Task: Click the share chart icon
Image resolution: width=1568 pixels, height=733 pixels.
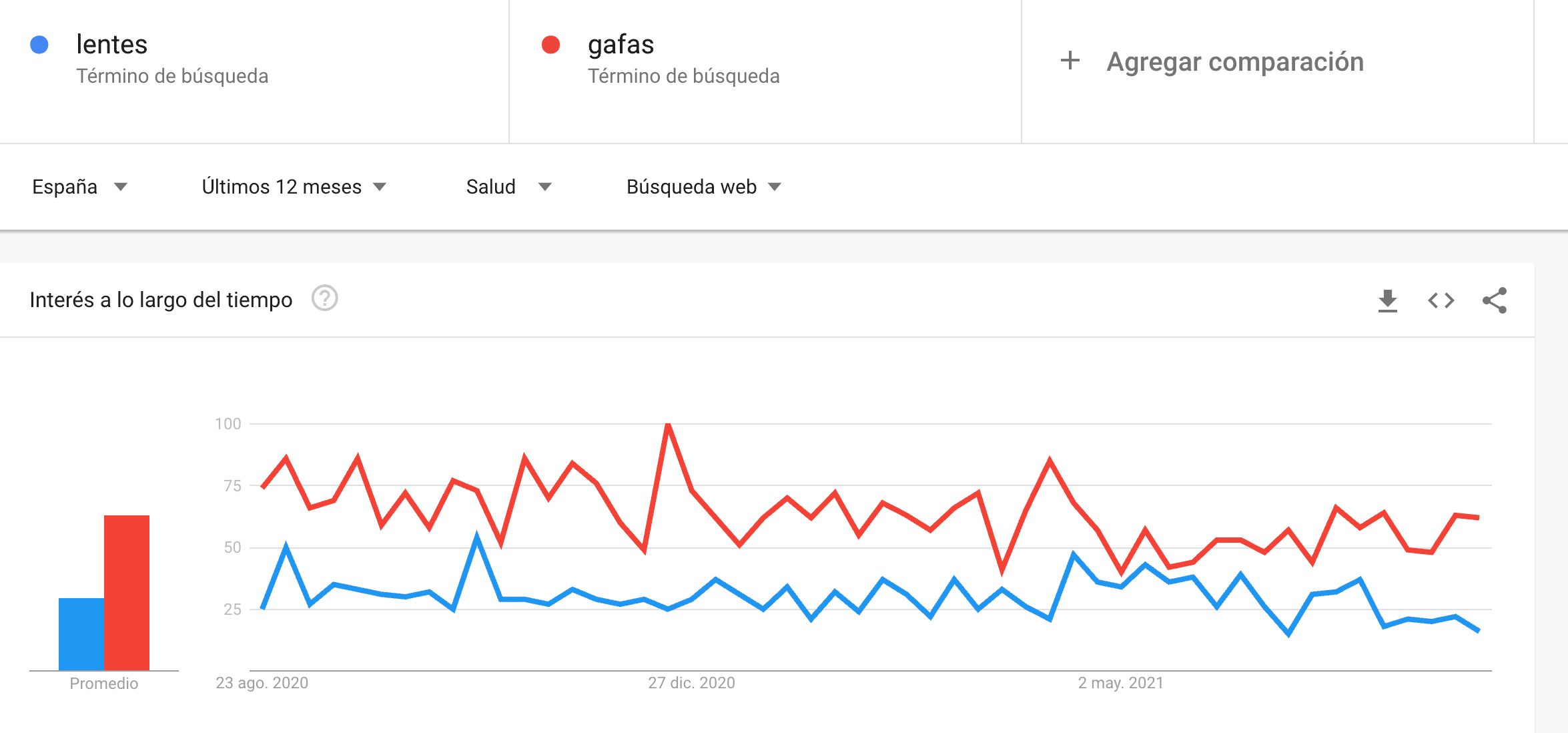Action: 1494,300
